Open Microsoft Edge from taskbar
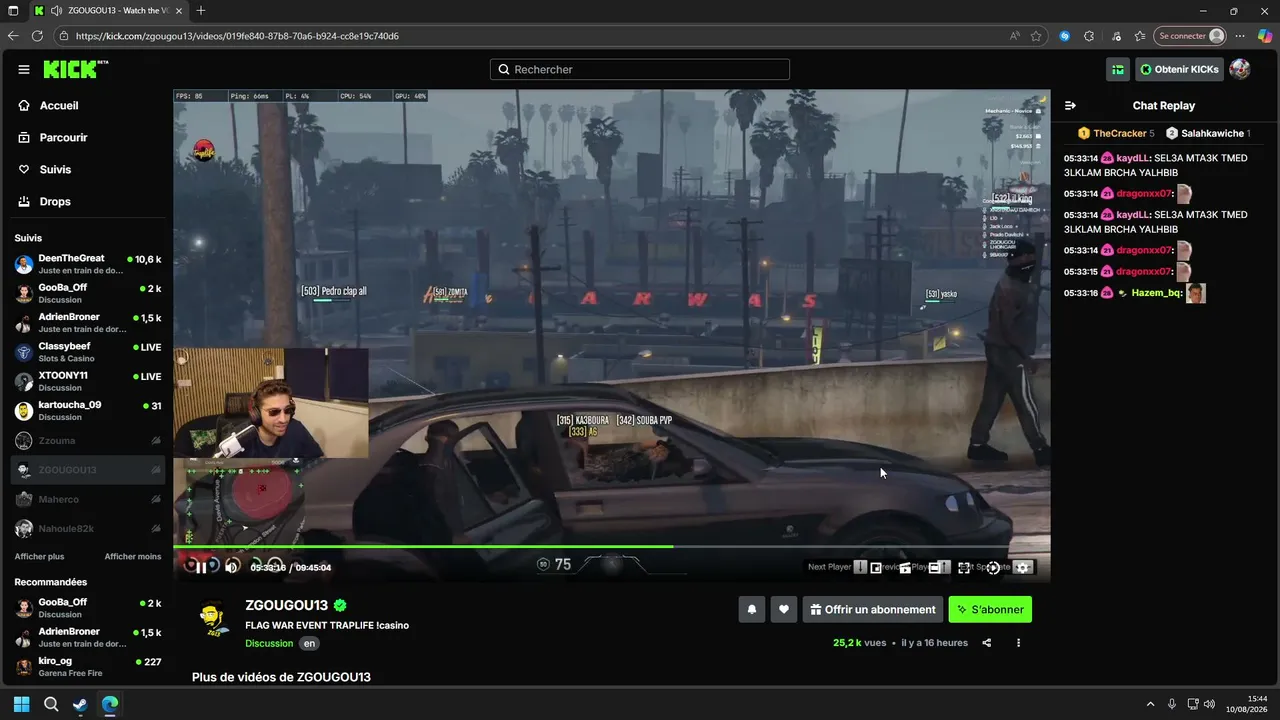The image size is (1280, 720). 110,704
